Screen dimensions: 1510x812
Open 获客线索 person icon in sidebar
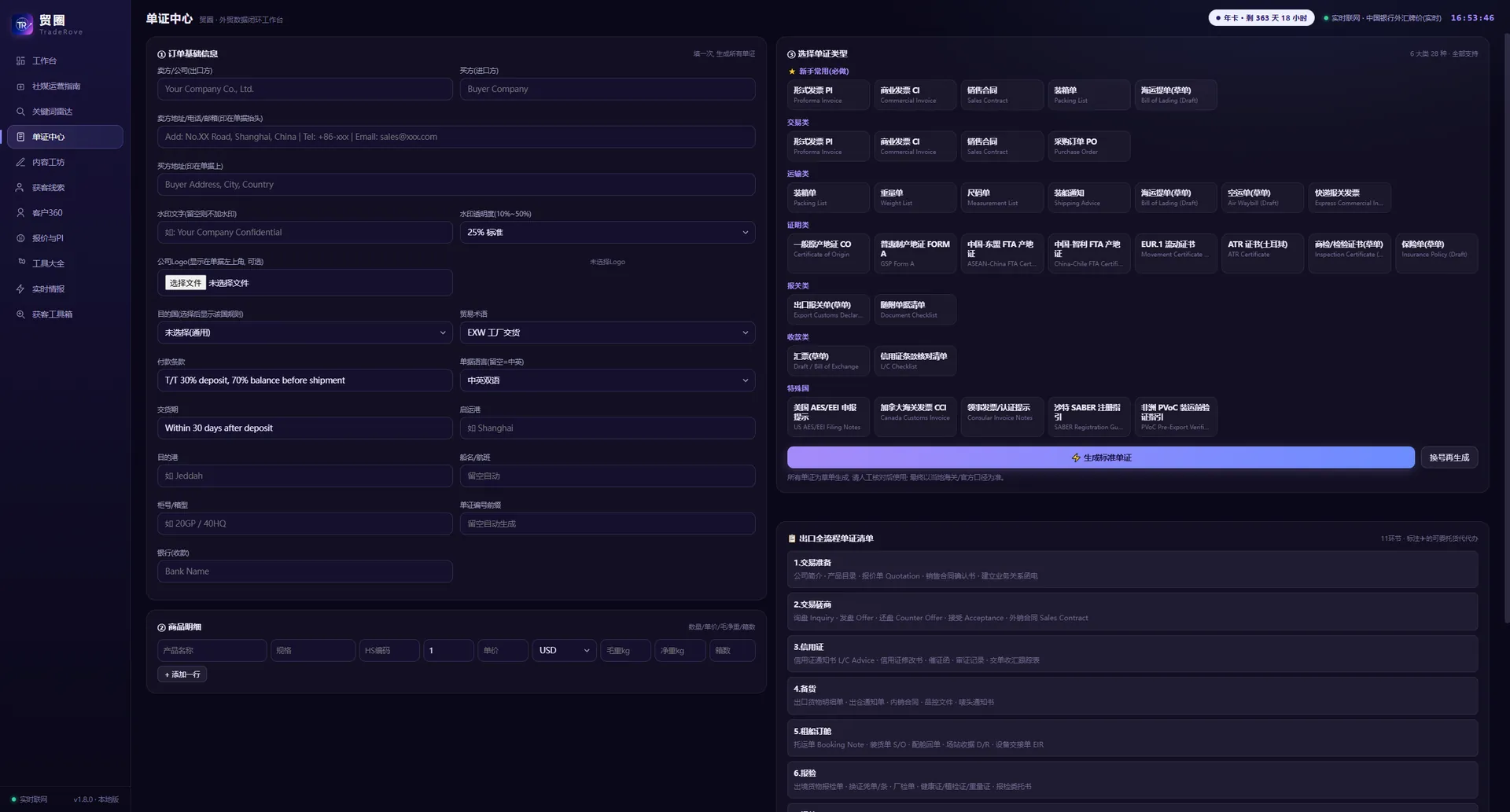click(x=20, y=188)
